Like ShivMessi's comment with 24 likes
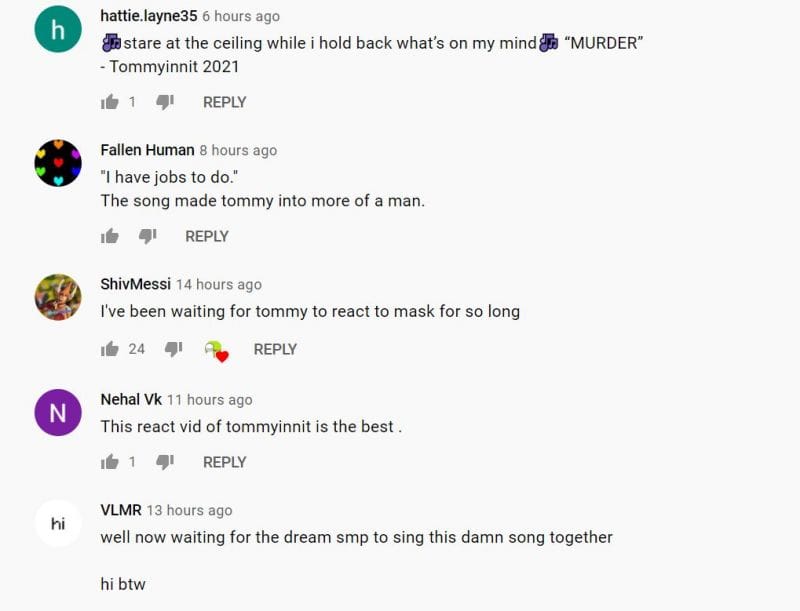The width and height of the screenshot is (800, 611). 110,349
